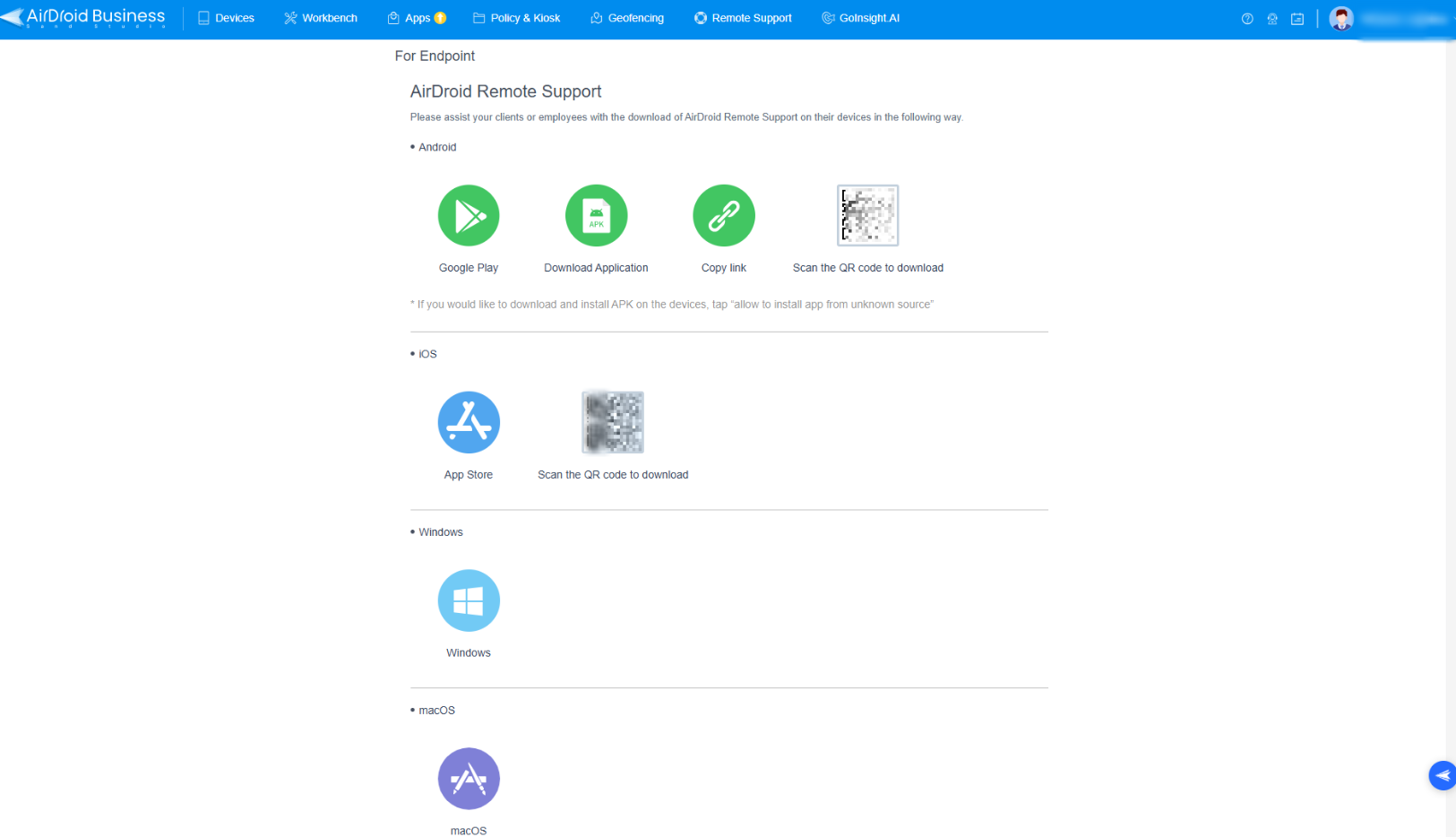This screenshot has width=1456, height=837.
Task: Open the Policy & Kiosk menu
Action: [516, 18]
